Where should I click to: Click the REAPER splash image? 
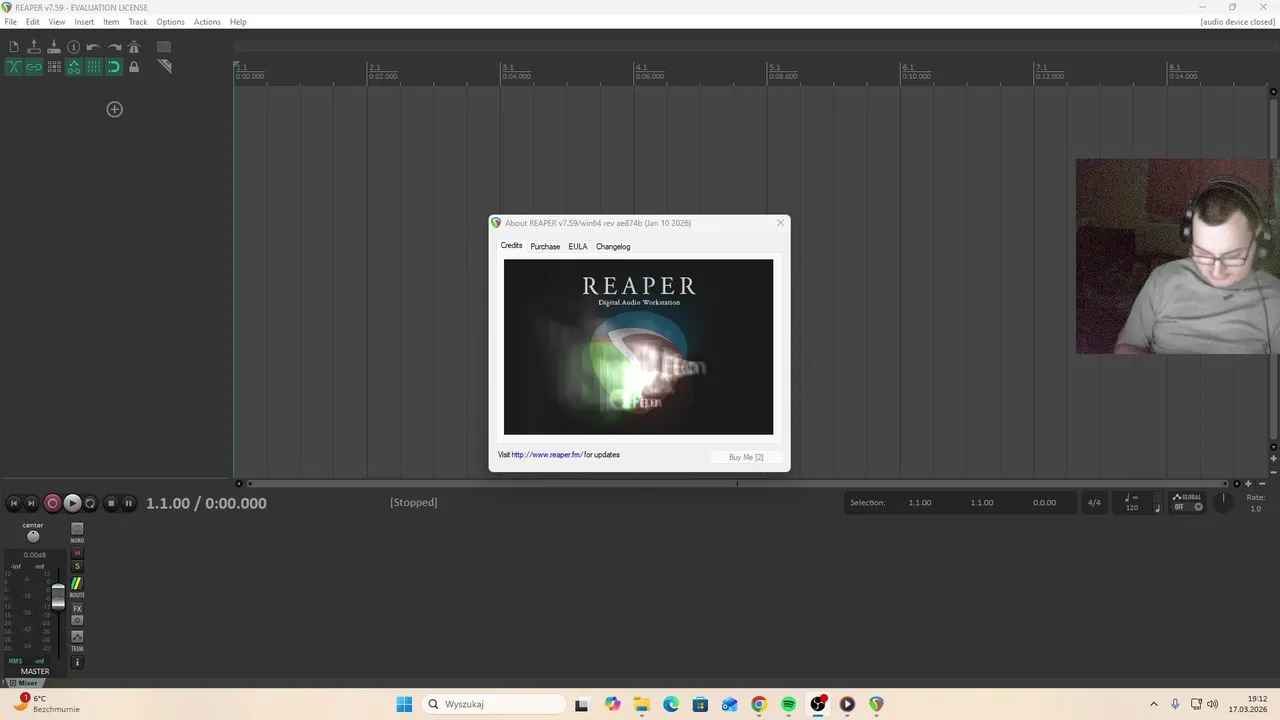[x=638, y=347]
